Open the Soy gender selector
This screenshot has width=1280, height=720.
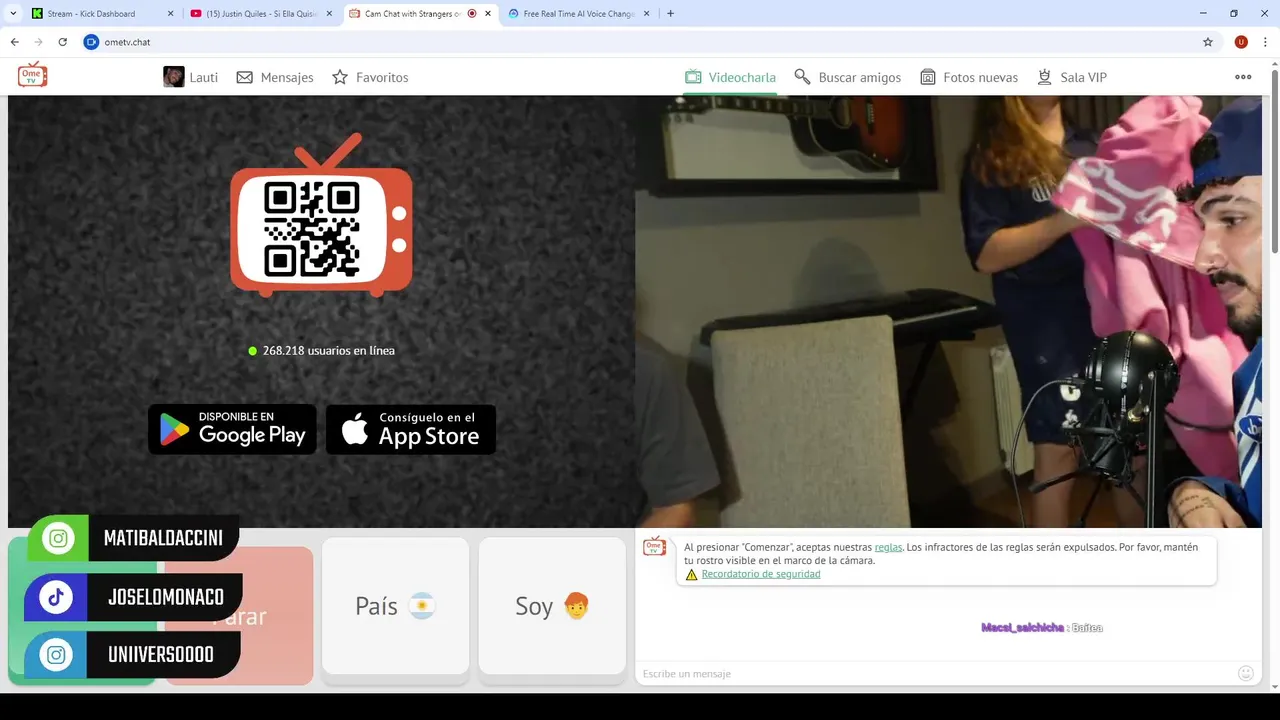click(x=552, y=606)
